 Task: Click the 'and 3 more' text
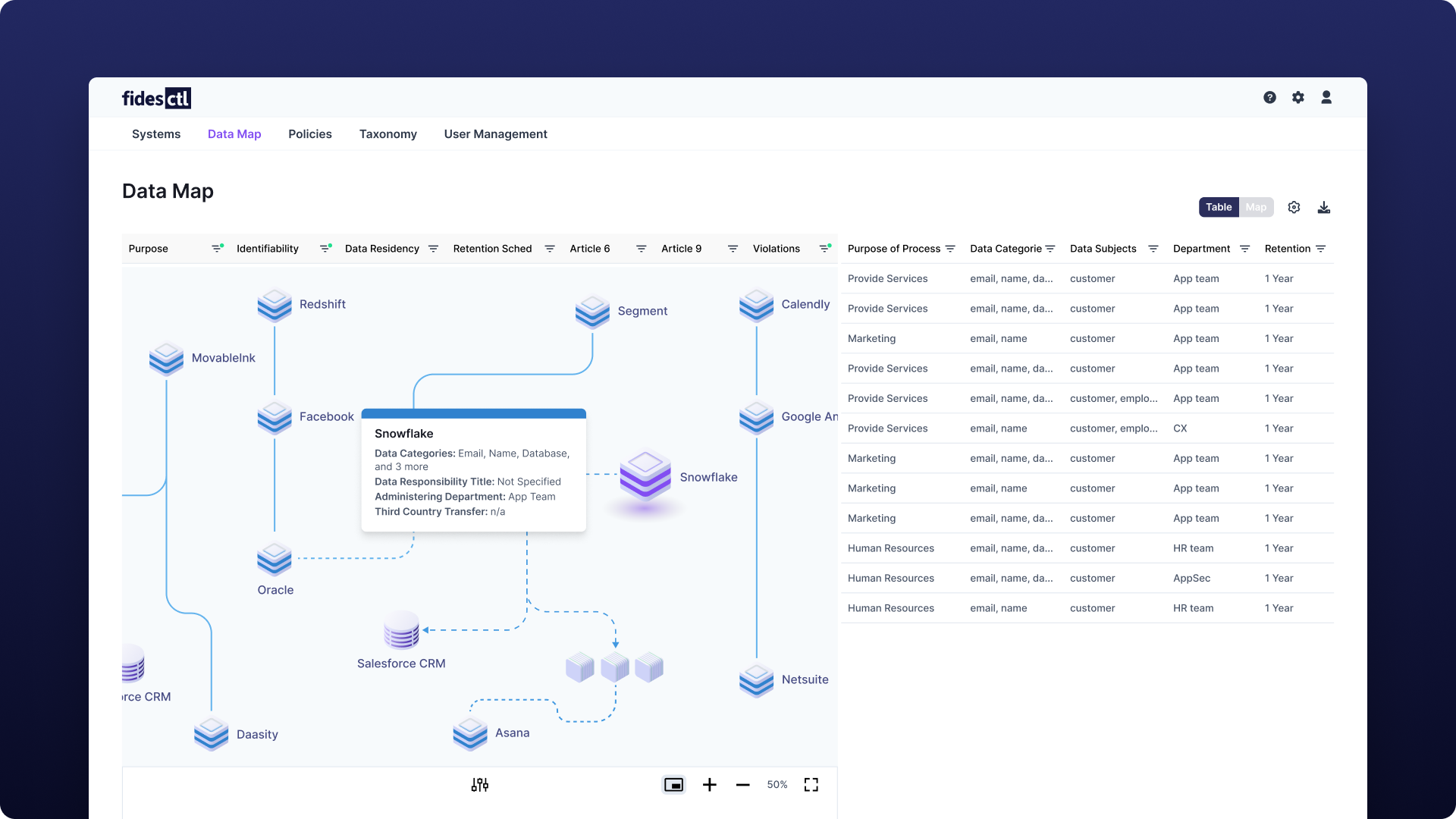(x=401, y=467)
